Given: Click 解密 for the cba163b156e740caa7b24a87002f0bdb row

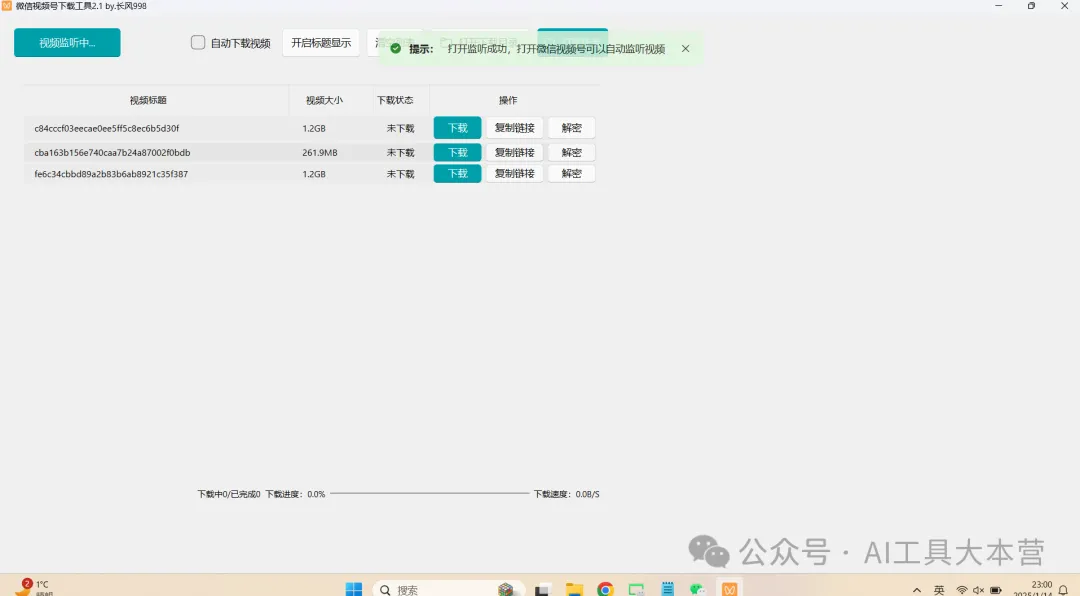Looking at the screenshot, I should (571, 152).
